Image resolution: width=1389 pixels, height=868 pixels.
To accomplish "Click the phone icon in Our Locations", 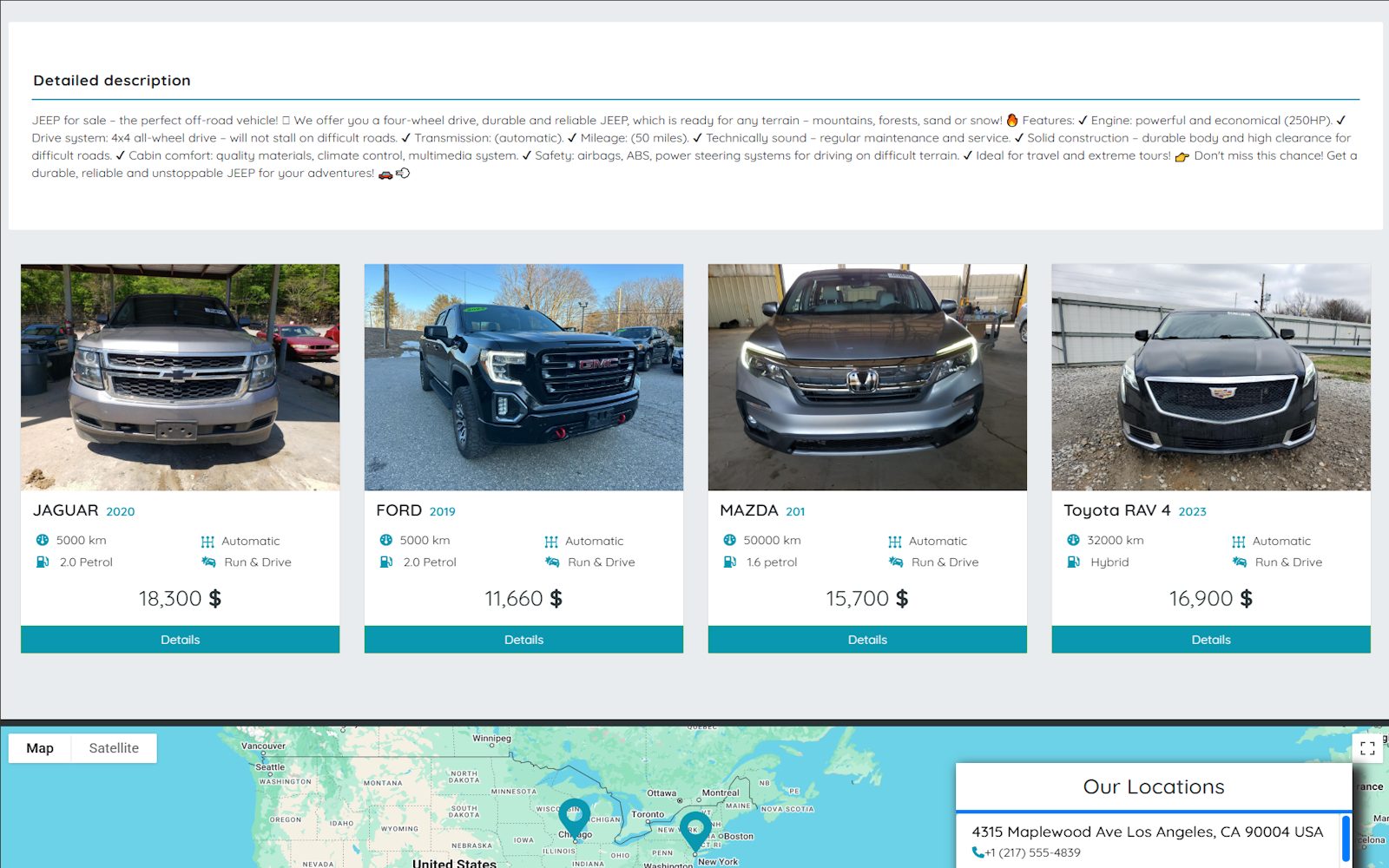I will pos(978,852).
